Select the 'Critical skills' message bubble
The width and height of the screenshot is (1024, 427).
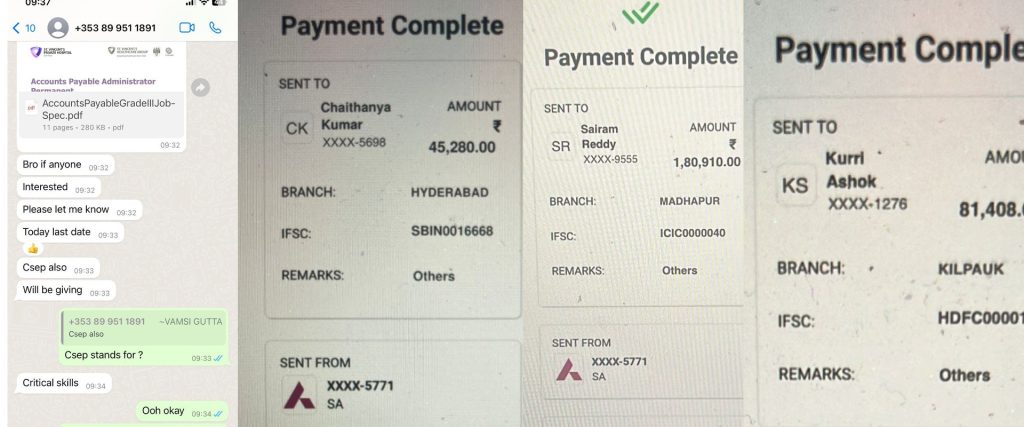click(x=50, y=384)
